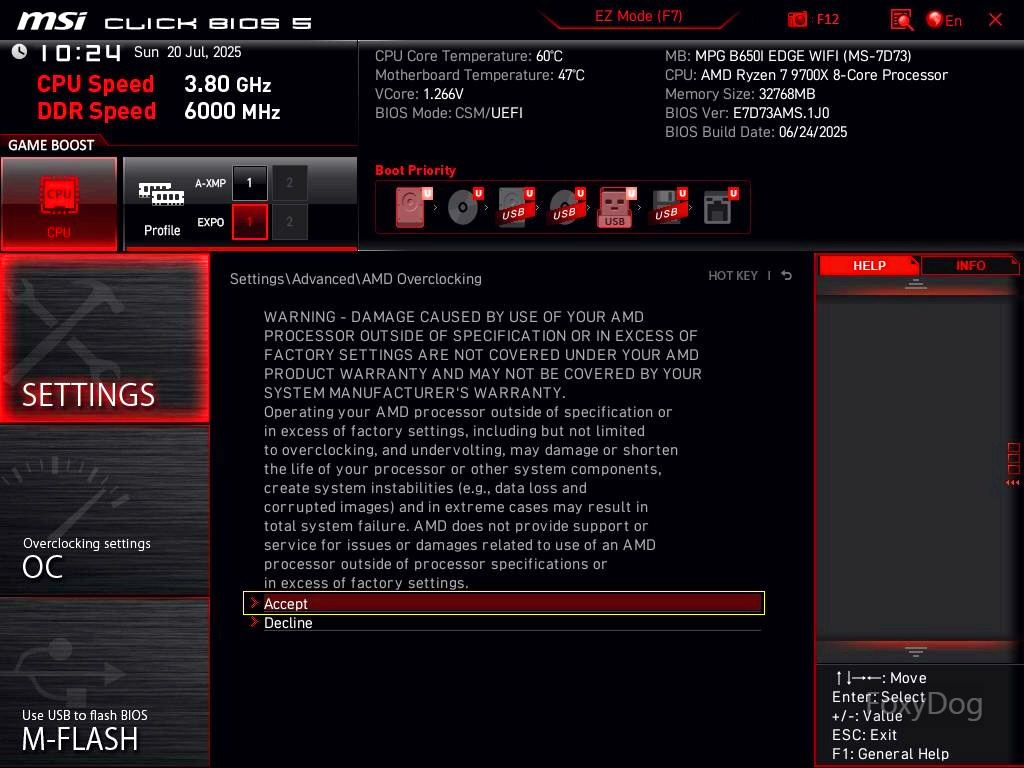This screenshot has width=1024, height=768.
Task: Open the OC overclocking settings section
Action: [x=104, y=511]
